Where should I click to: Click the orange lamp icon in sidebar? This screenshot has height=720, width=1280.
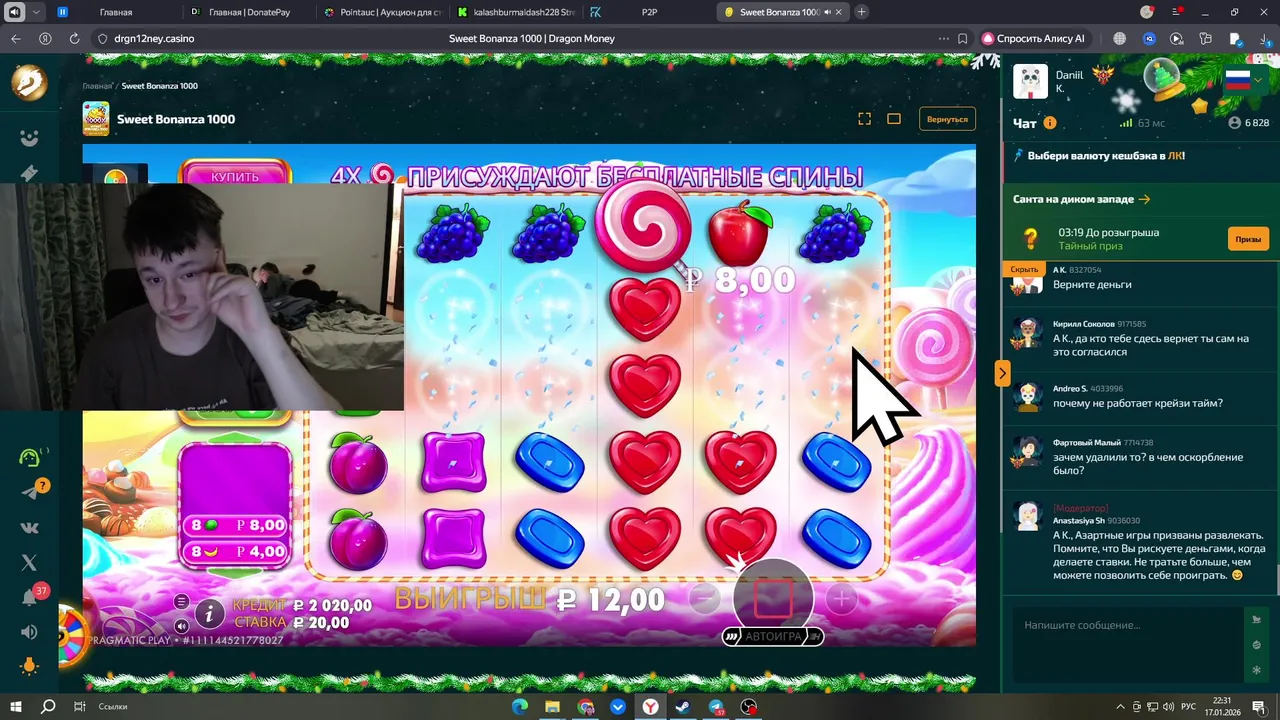pos(29,666)
